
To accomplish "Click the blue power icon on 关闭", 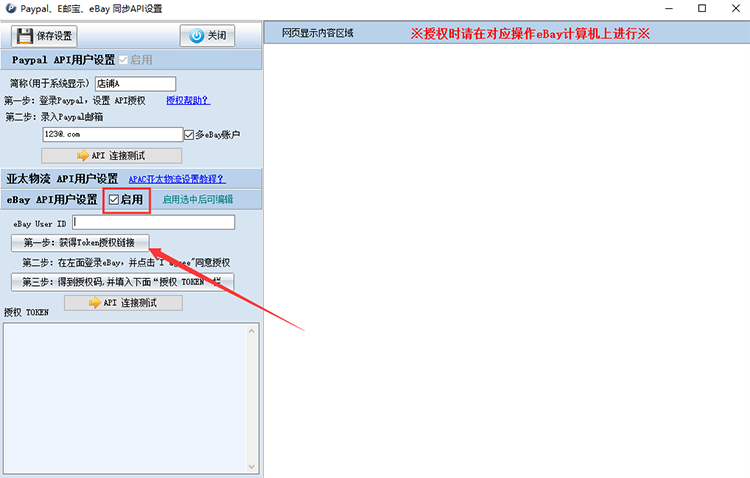I will point(196,36).
